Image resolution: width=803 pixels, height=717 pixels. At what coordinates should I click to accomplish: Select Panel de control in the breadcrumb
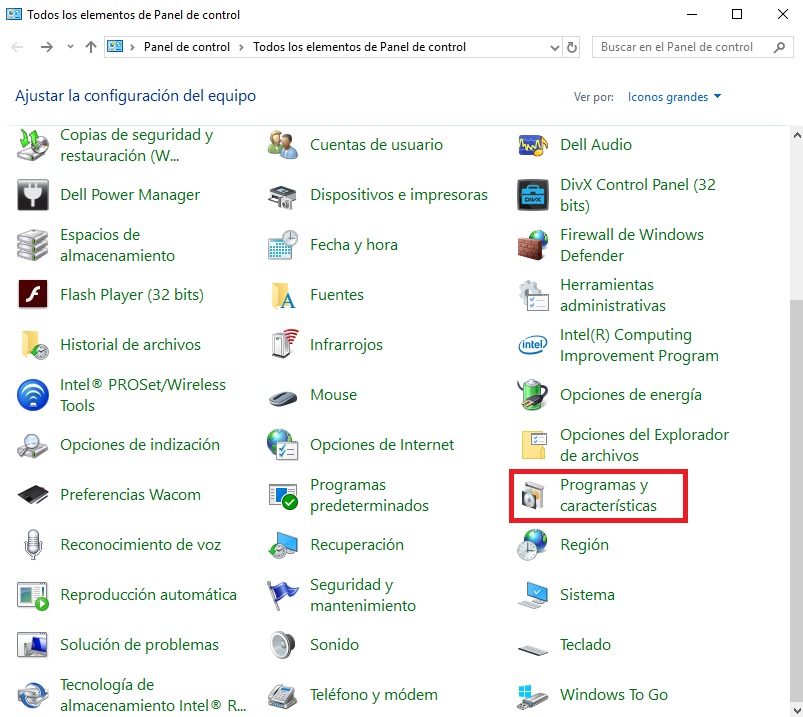(187, 46)
